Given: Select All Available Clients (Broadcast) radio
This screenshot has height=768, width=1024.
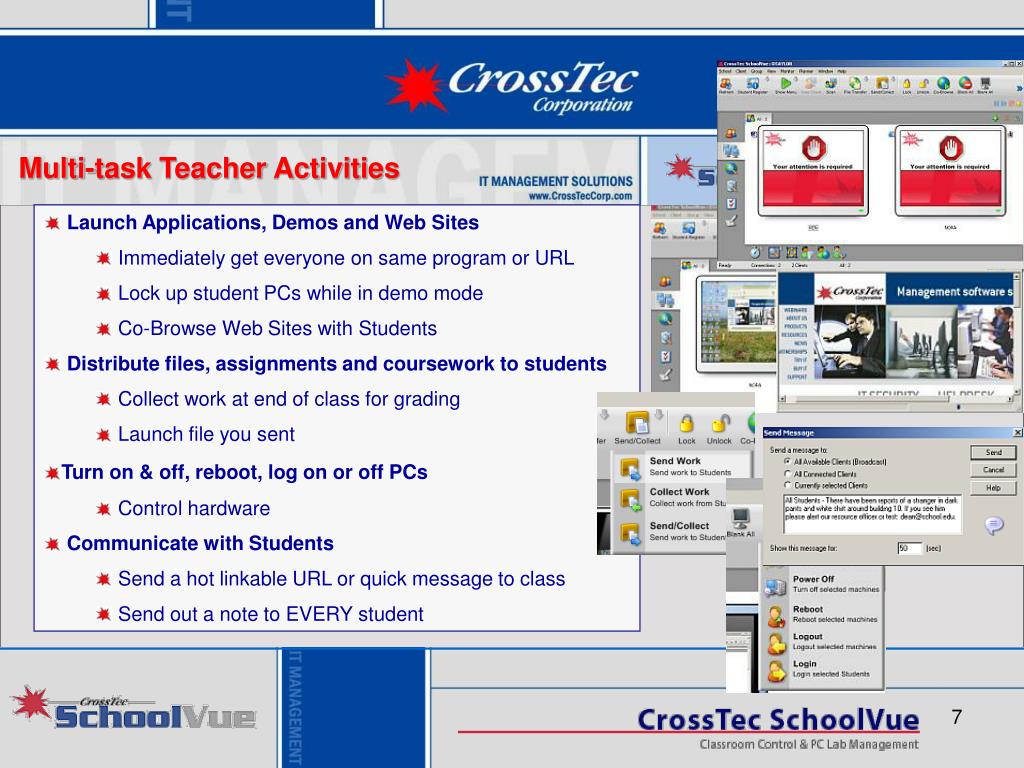Looking at the screenshot, I should click(x=788, y=461).
